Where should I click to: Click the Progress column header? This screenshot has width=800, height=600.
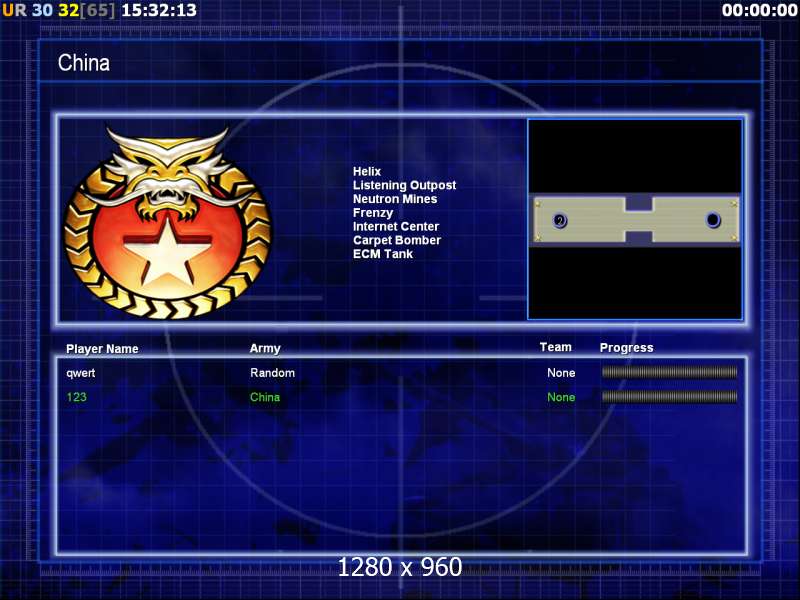pyautogui.click(x=627, y=348)
